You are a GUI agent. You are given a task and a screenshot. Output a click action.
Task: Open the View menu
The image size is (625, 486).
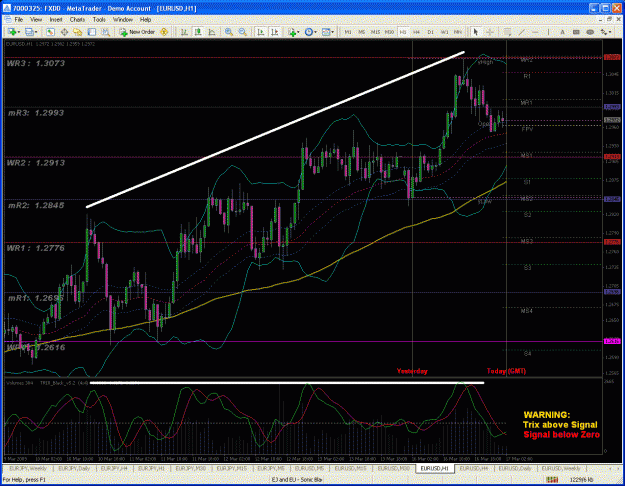36,19
